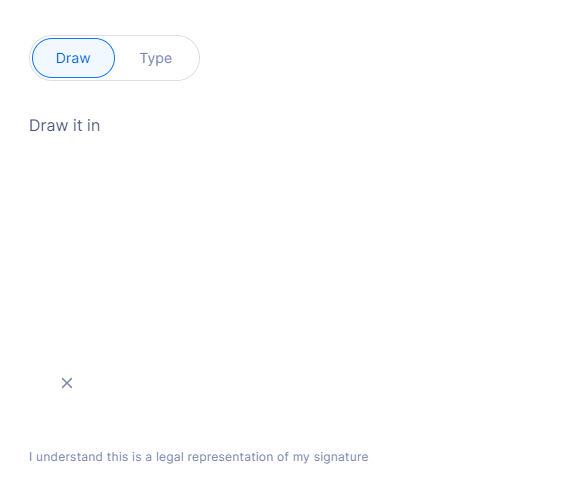
Task: Click inside the blank signature drawing canvas
Action: pos(288,286)
